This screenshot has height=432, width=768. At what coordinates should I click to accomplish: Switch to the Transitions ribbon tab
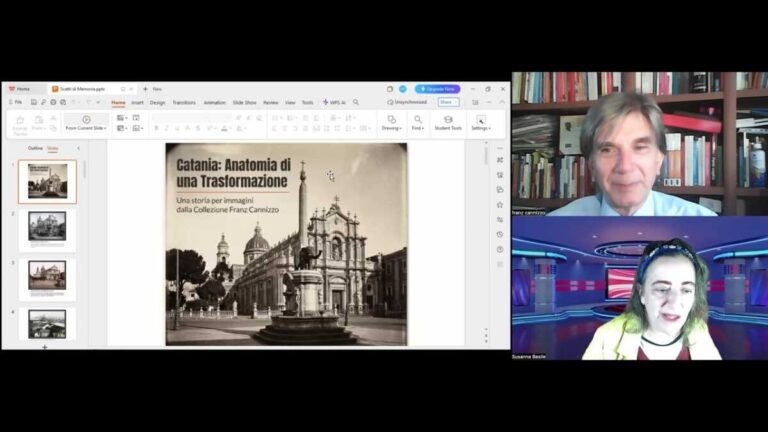pyautogui.click(x=184, y=102)
